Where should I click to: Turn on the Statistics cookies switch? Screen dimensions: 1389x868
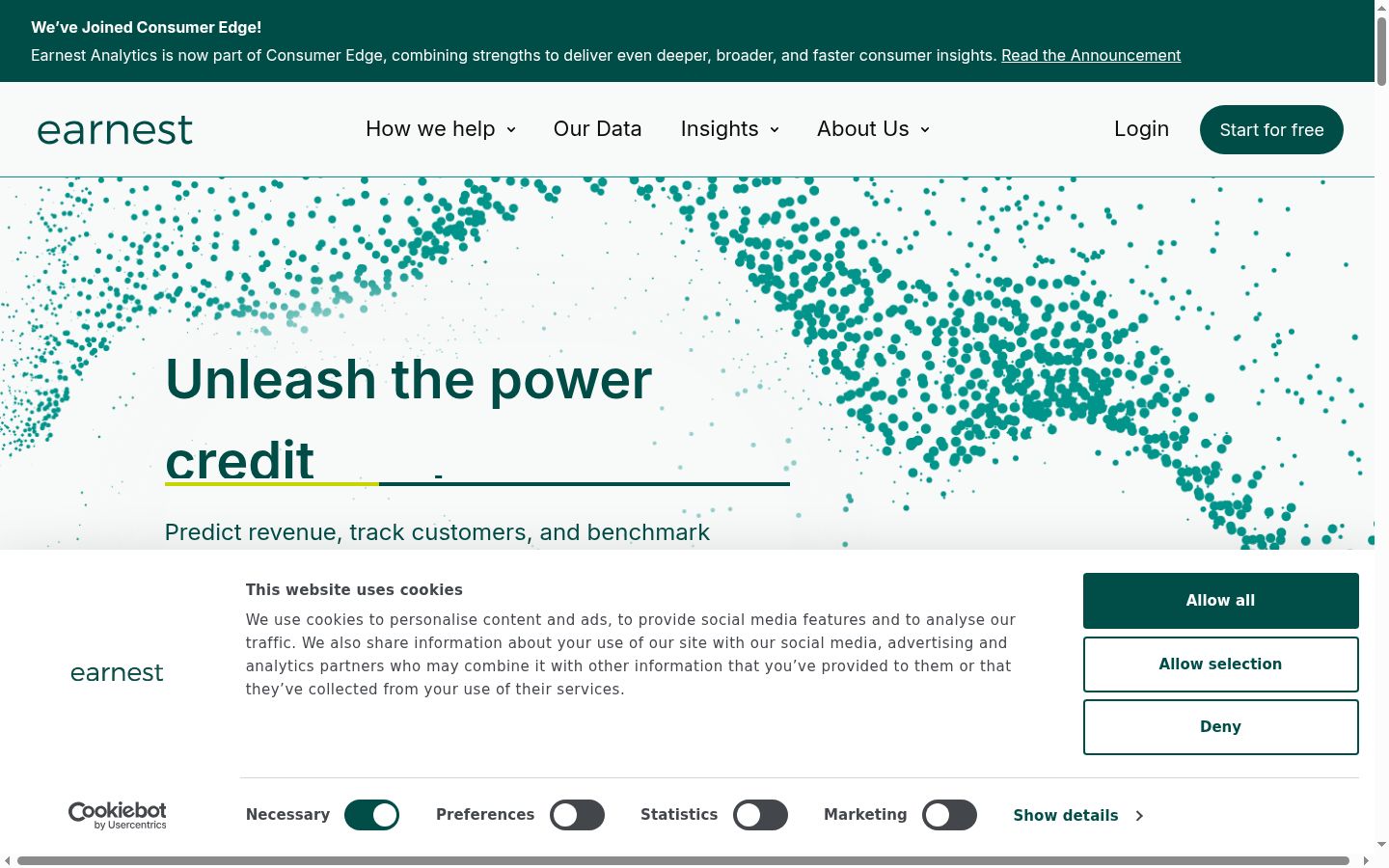[x=760, y=815]
